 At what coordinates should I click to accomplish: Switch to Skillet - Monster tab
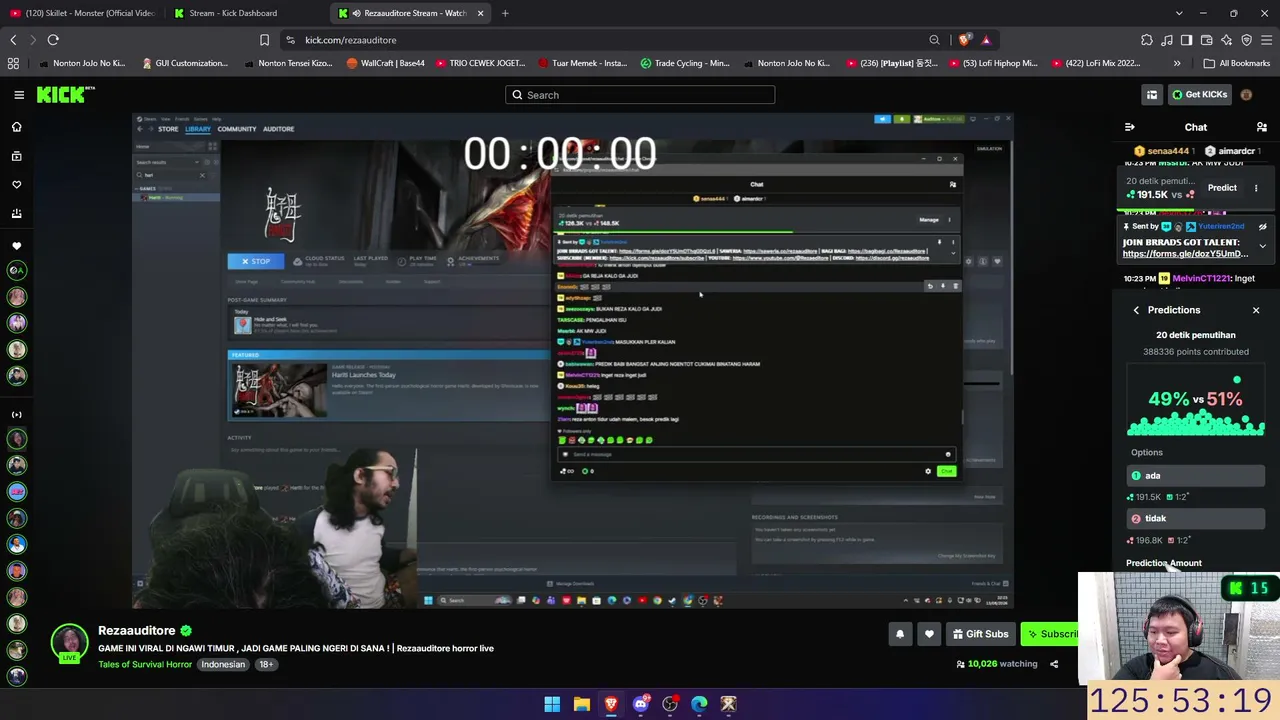(83, 13)
